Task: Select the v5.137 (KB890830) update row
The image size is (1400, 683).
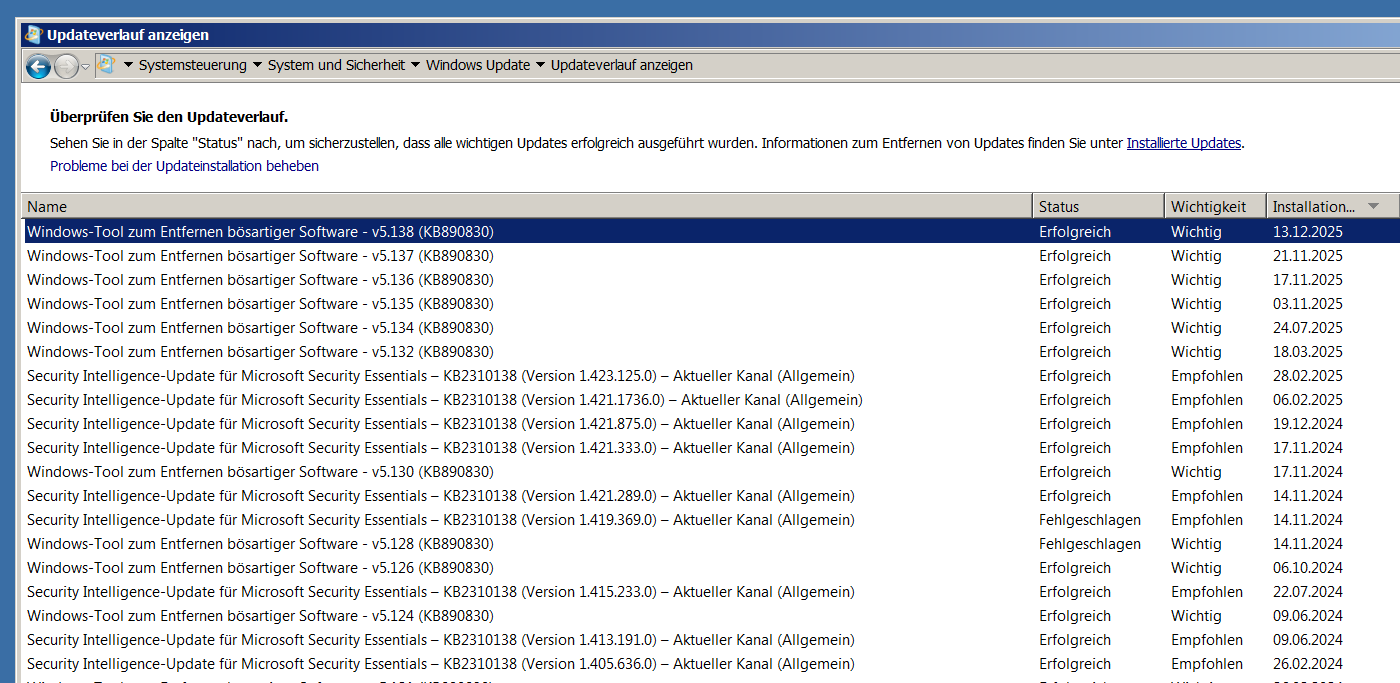Action: point(711,256)
